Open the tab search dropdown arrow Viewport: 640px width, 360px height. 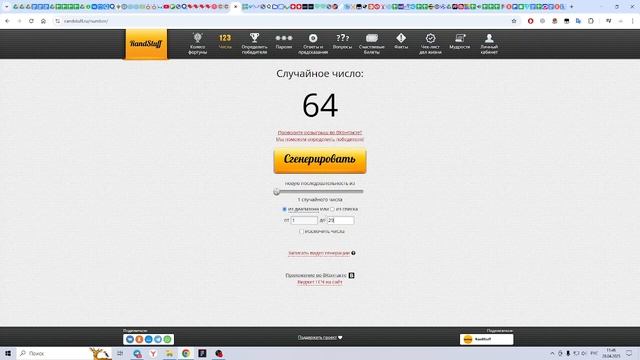tap(6, 7)
